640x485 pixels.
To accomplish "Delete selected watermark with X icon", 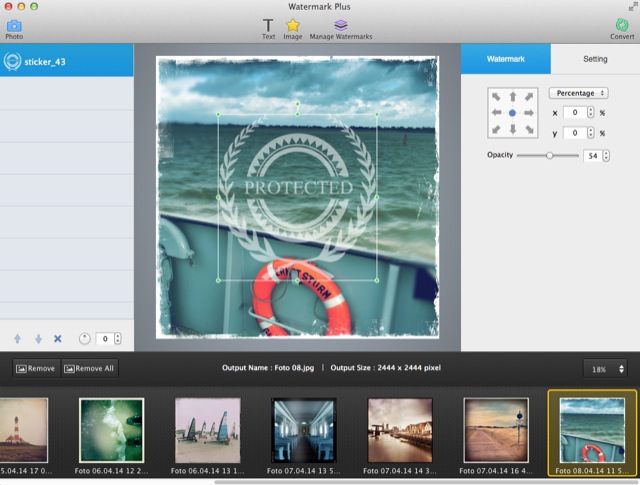I will (58, 338).
